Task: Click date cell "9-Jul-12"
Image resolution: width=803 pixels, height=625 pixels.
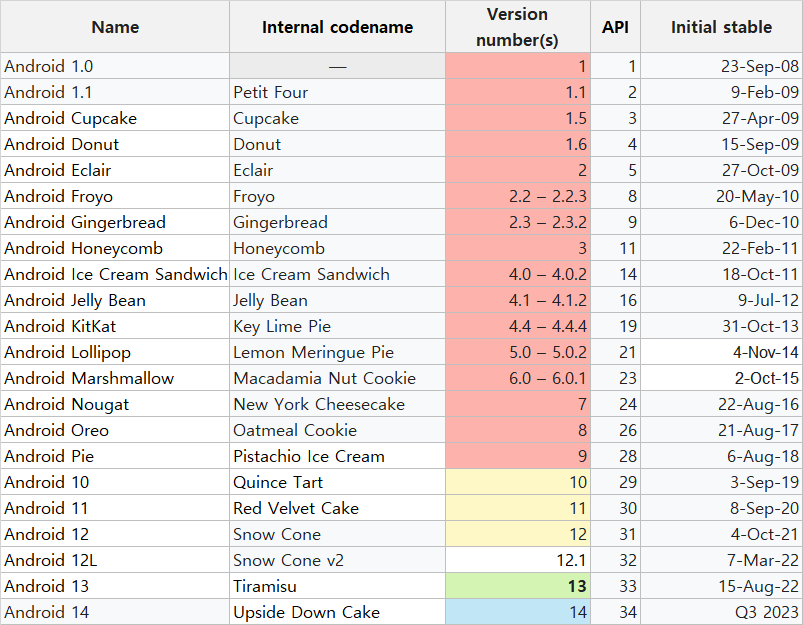Action: tap(722, 300)
